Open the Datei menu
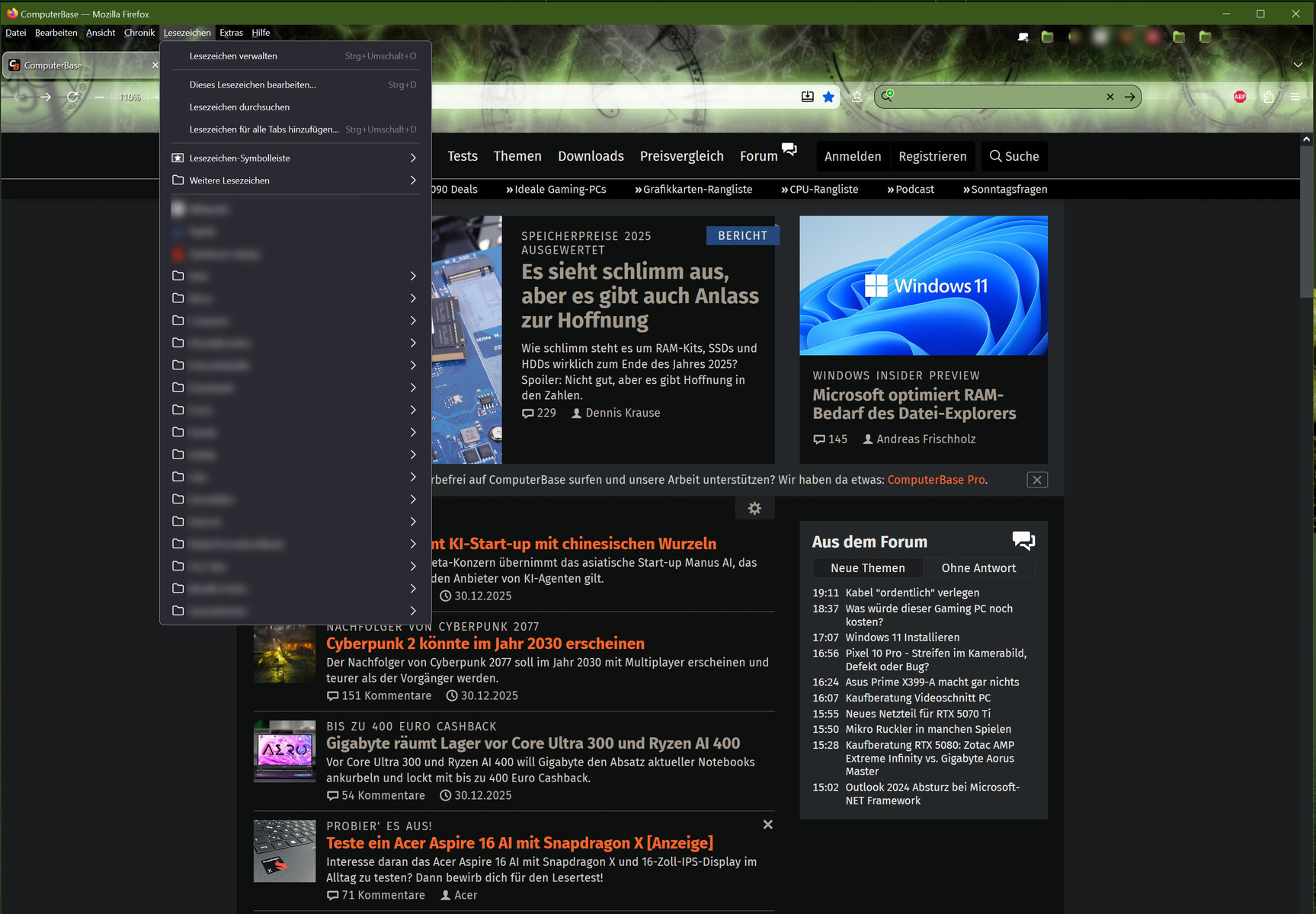The image size is (1316, 914). point(16,33)
